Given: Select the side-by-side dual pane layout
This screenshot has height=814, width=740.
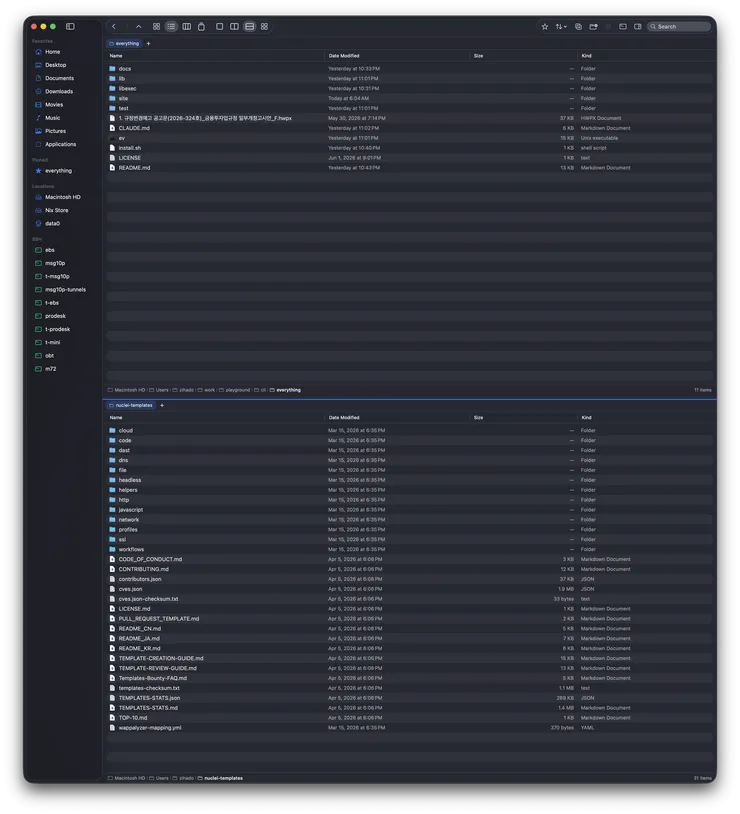Looking at the screenshot, I should click(x=235, y=26).
